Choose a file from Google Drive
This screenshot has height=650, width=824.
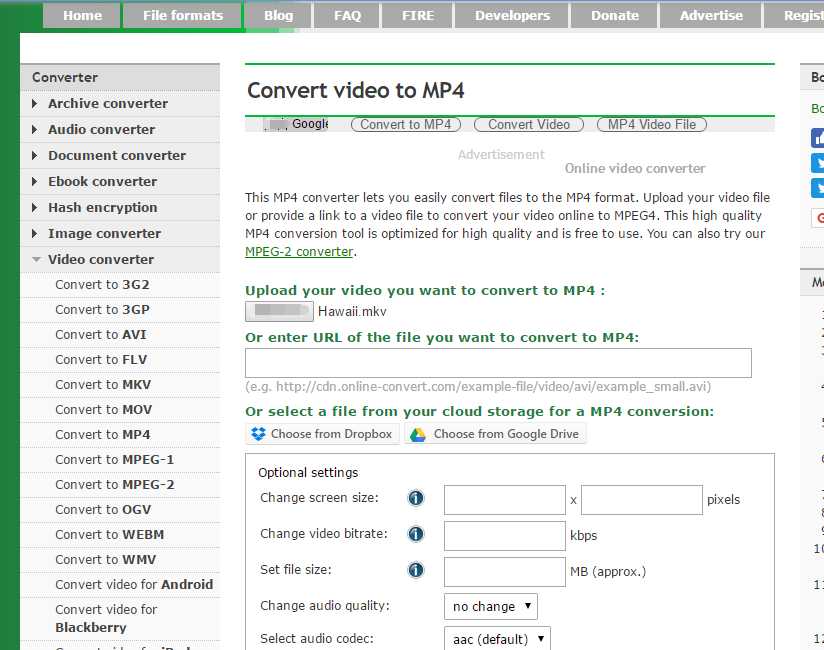495,434
